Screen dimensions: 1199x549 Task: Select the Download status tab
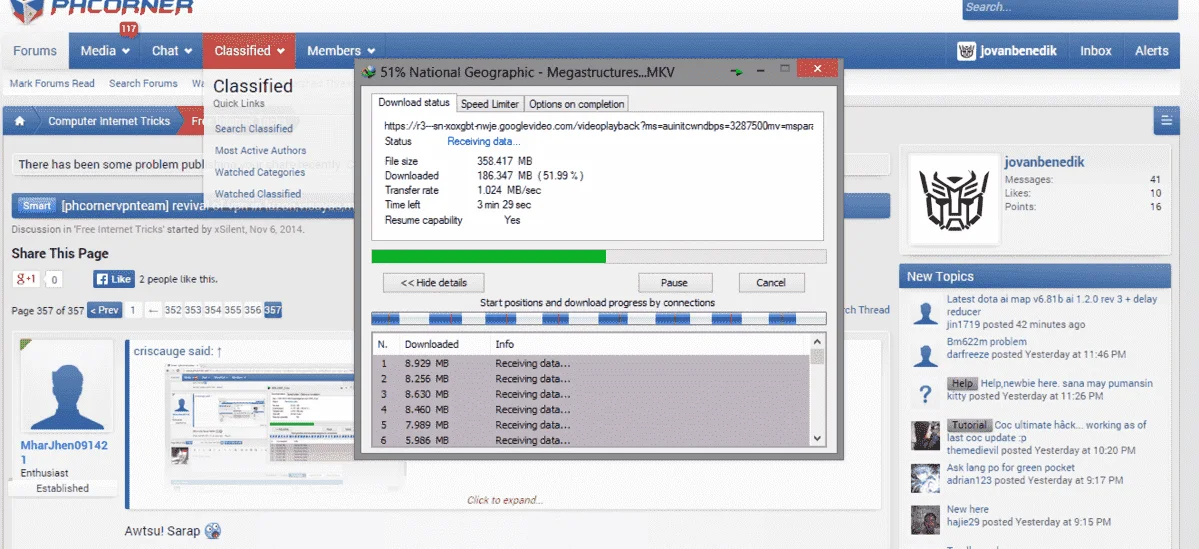tap(414, 102)
